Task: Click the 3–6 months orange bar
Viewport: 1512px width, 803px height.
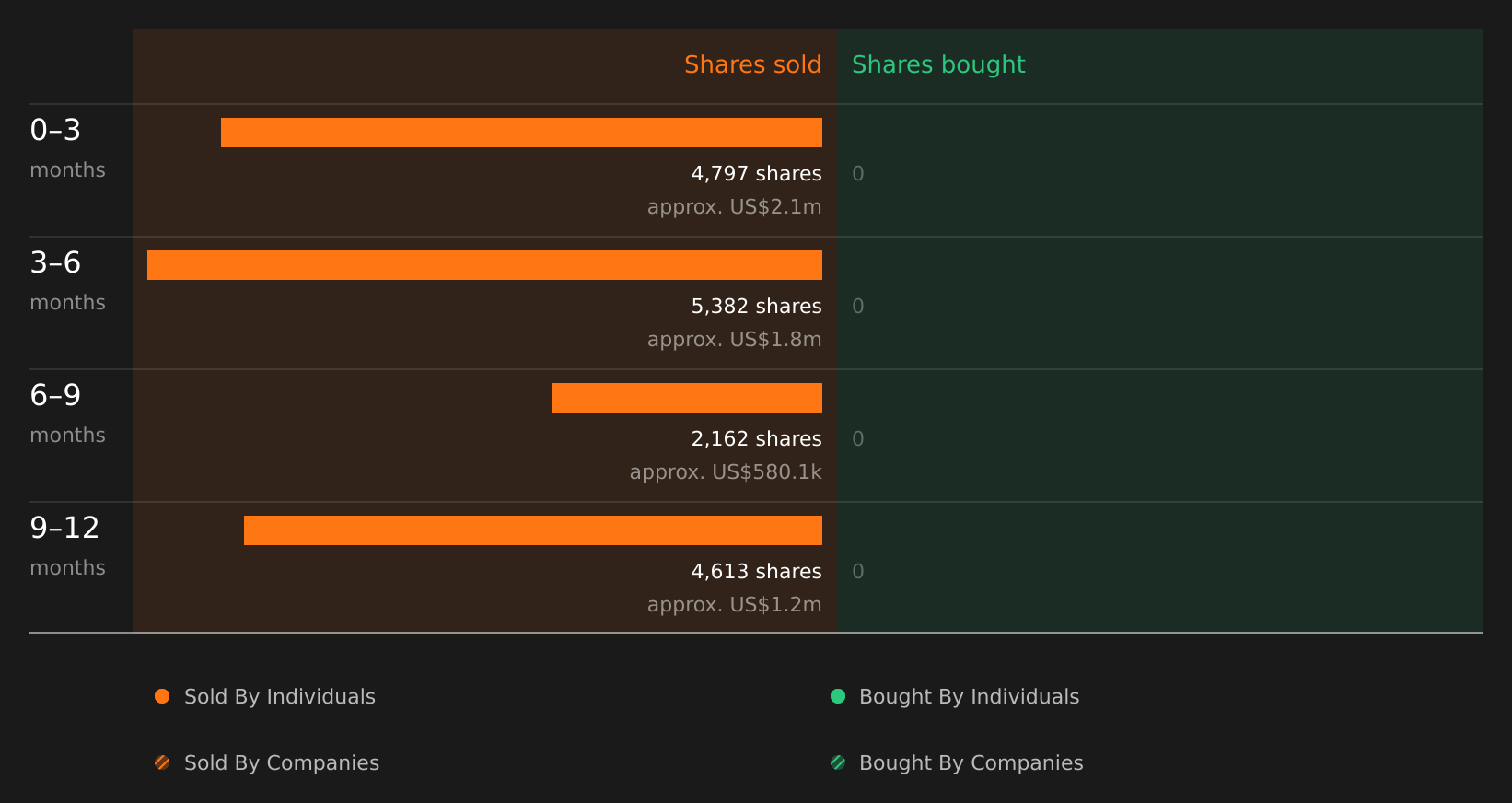Action: point(484,265)
